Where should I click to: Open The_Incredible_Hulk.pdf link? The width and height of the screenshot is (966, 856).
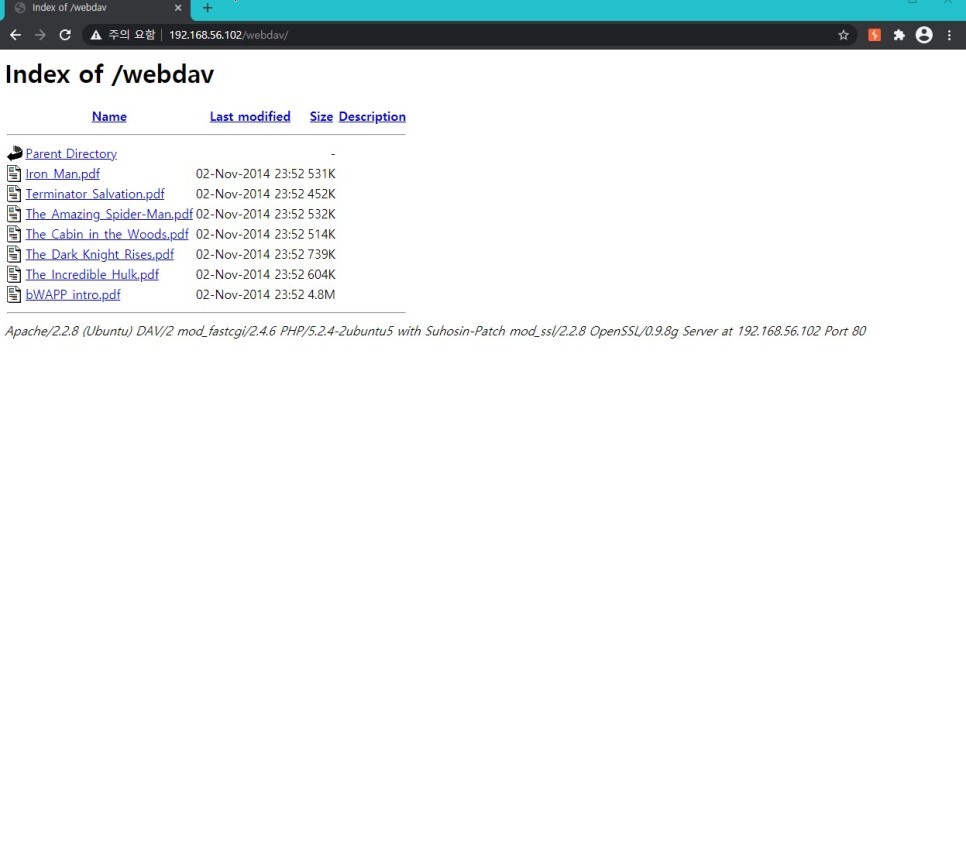point(92,274)
